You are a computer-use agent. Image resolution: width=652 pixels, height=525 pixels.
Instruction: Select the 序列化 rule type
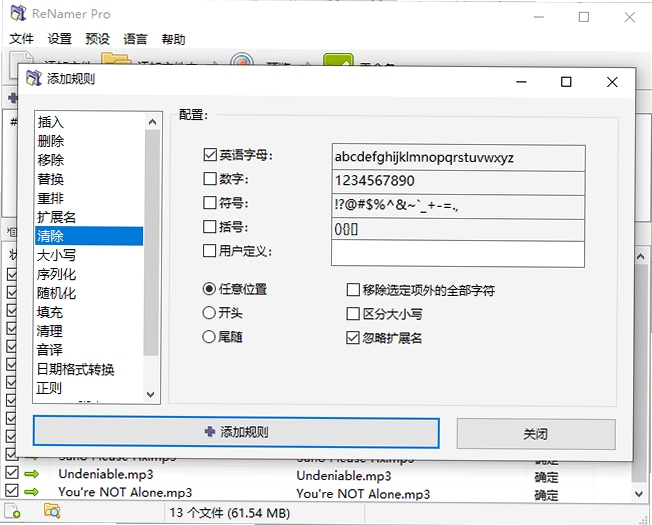tap(89, 274)
